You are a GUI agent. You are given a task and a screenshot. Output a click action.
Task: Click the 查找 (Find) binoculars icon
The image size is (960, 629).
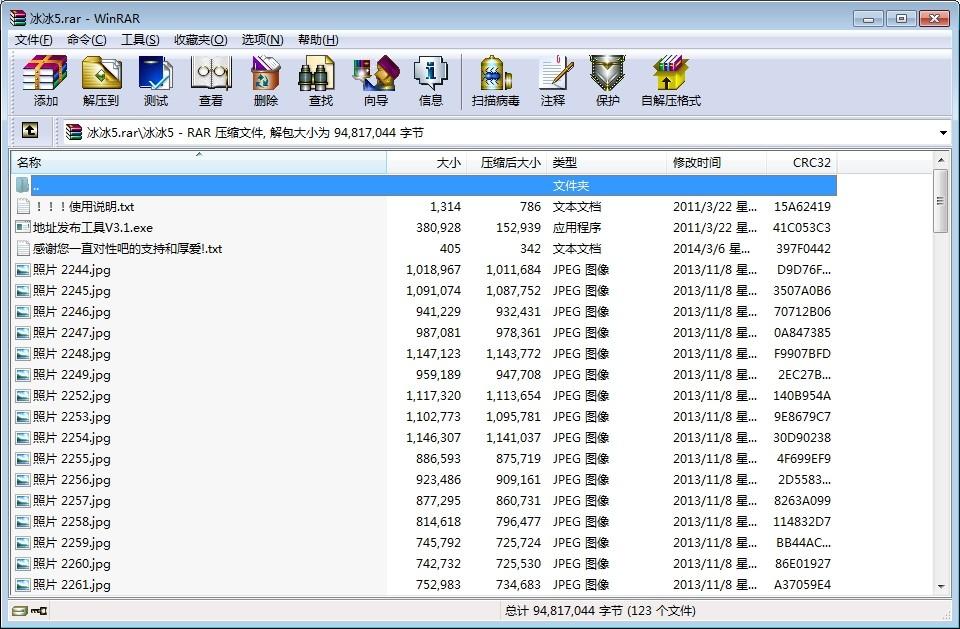(x=320, y=80)
